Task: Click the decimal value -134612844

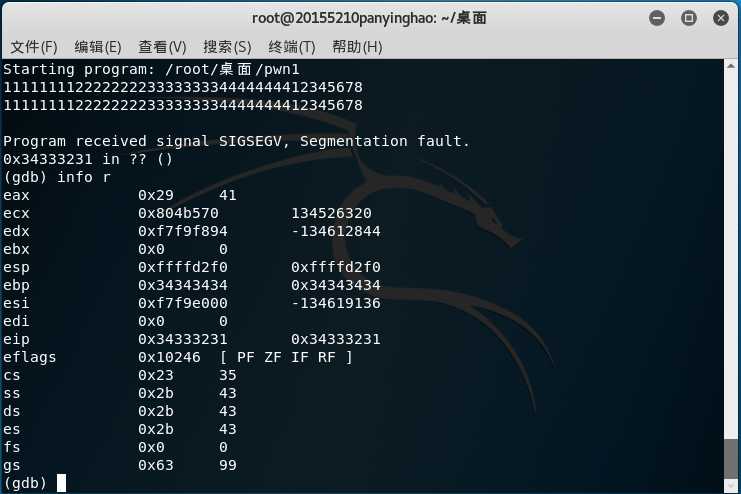Action: [x=336, y=231]
